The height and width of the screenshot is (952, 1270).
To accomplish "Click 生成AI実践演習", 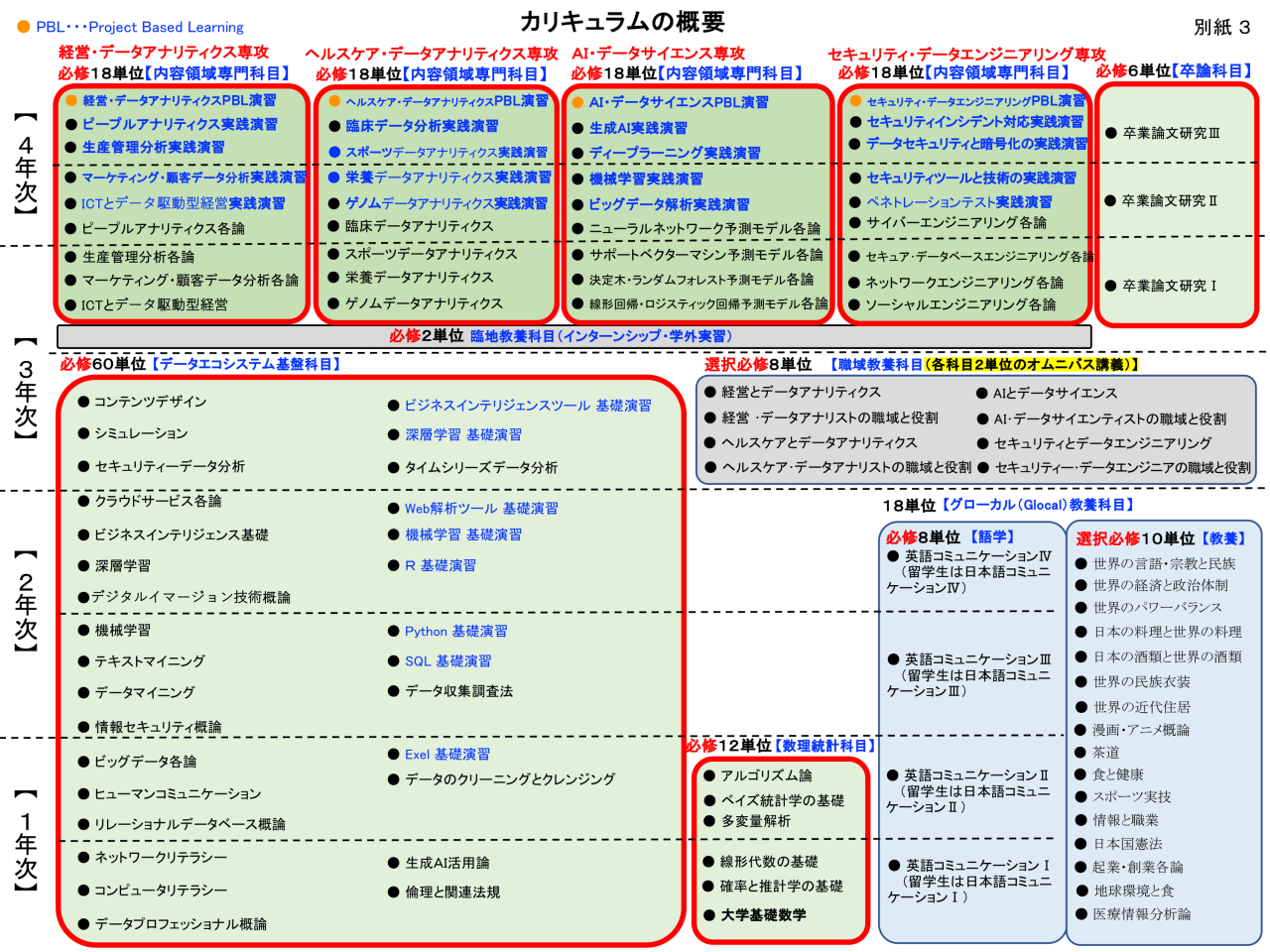I will pos(638,128).
